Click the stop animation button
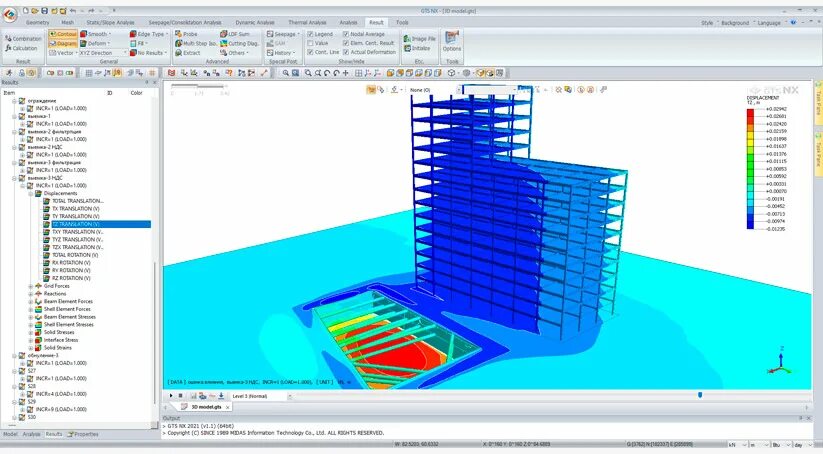 [x=181, y=396]
